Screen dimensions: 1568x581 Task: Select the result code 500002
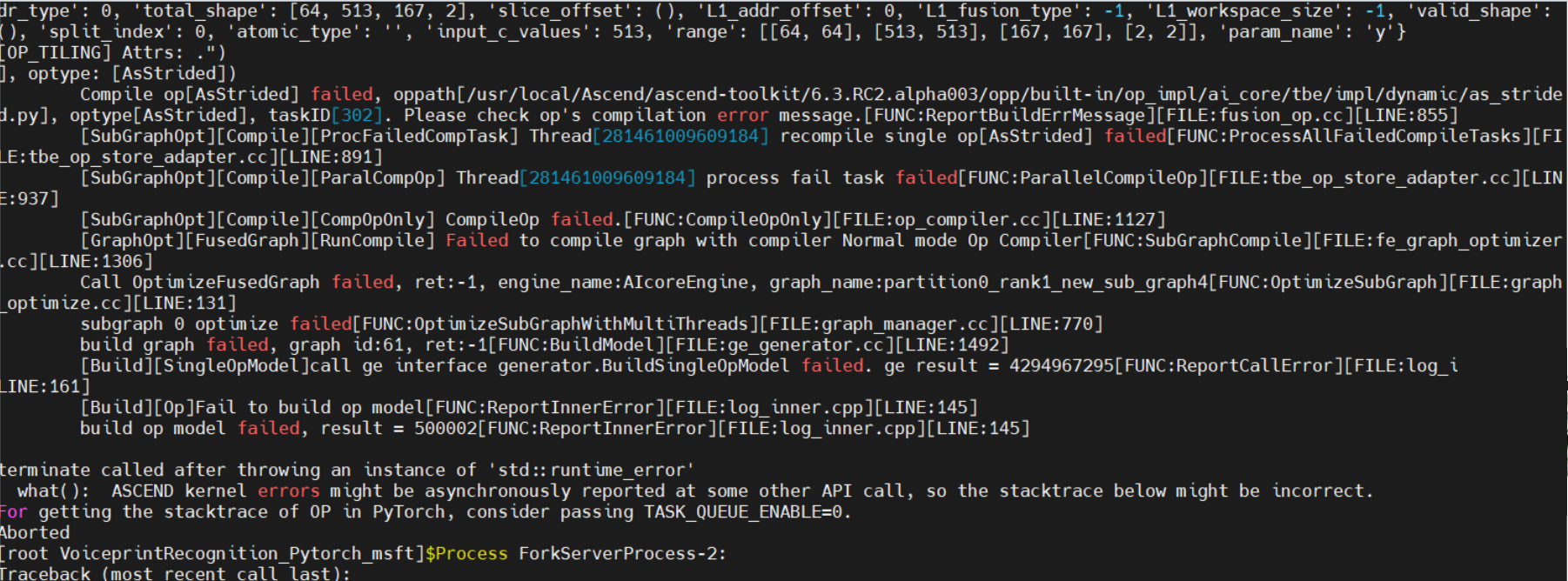[x=446, y=429]
